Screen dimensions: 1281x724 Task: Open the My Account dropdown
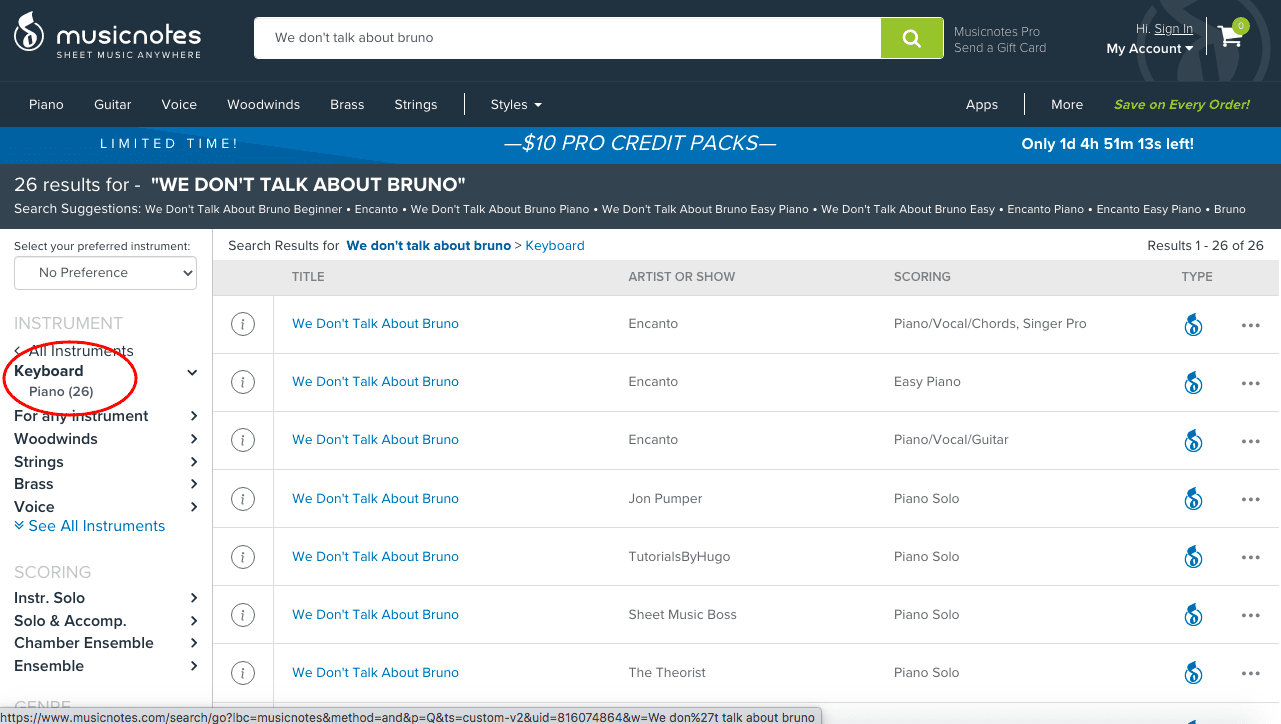(1149, 49)
